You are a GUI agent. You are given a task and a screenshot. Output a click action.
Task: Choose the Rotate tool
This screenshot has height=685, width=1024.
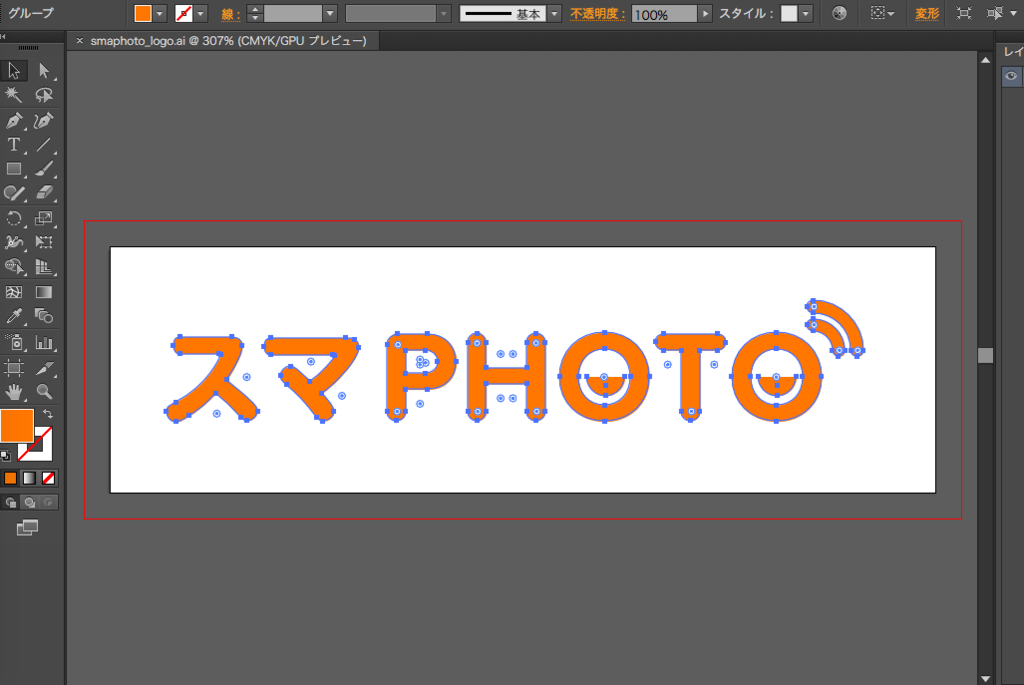[x=14, y=218]
